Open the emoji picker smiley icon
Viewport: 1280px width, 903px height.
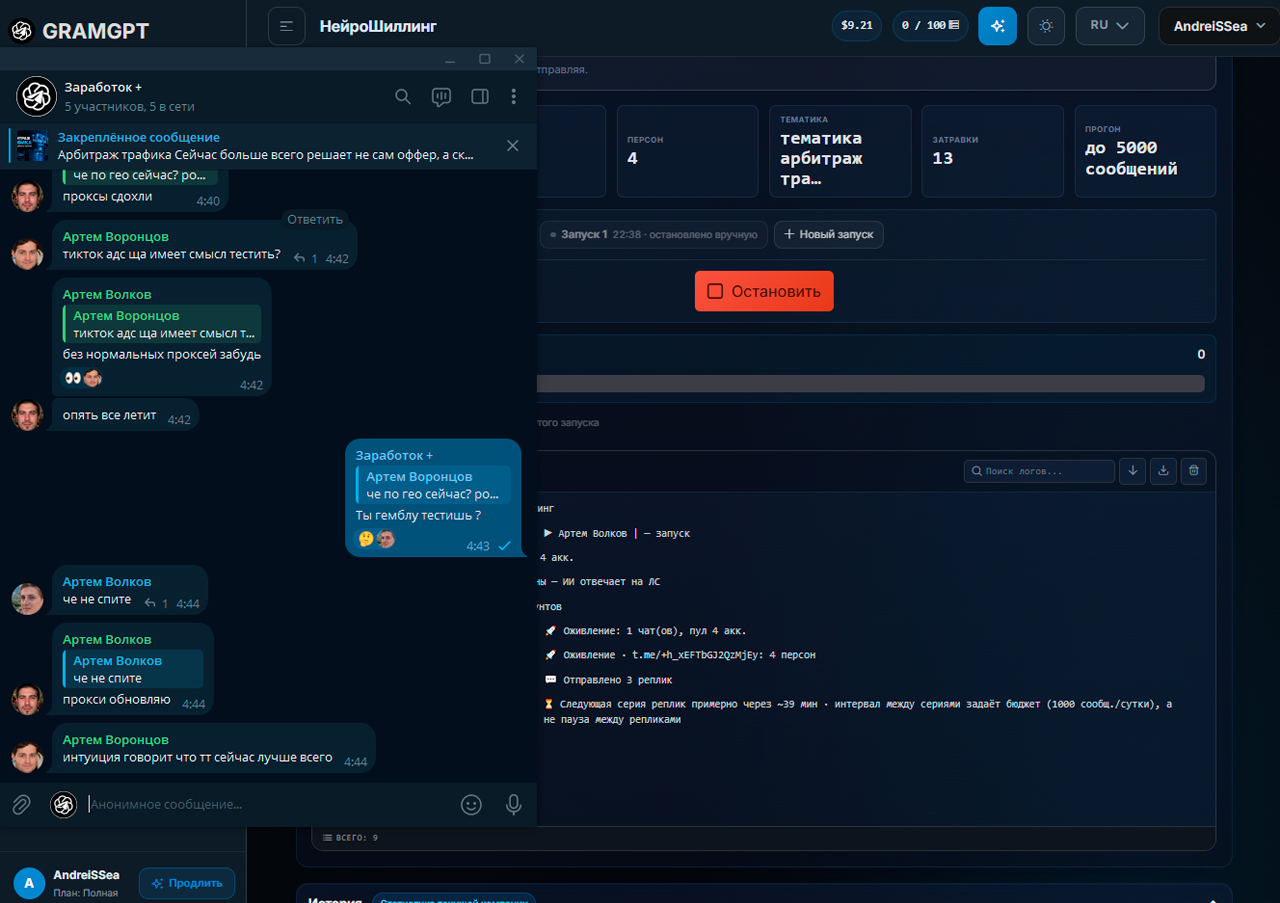(x=471, y=804)
